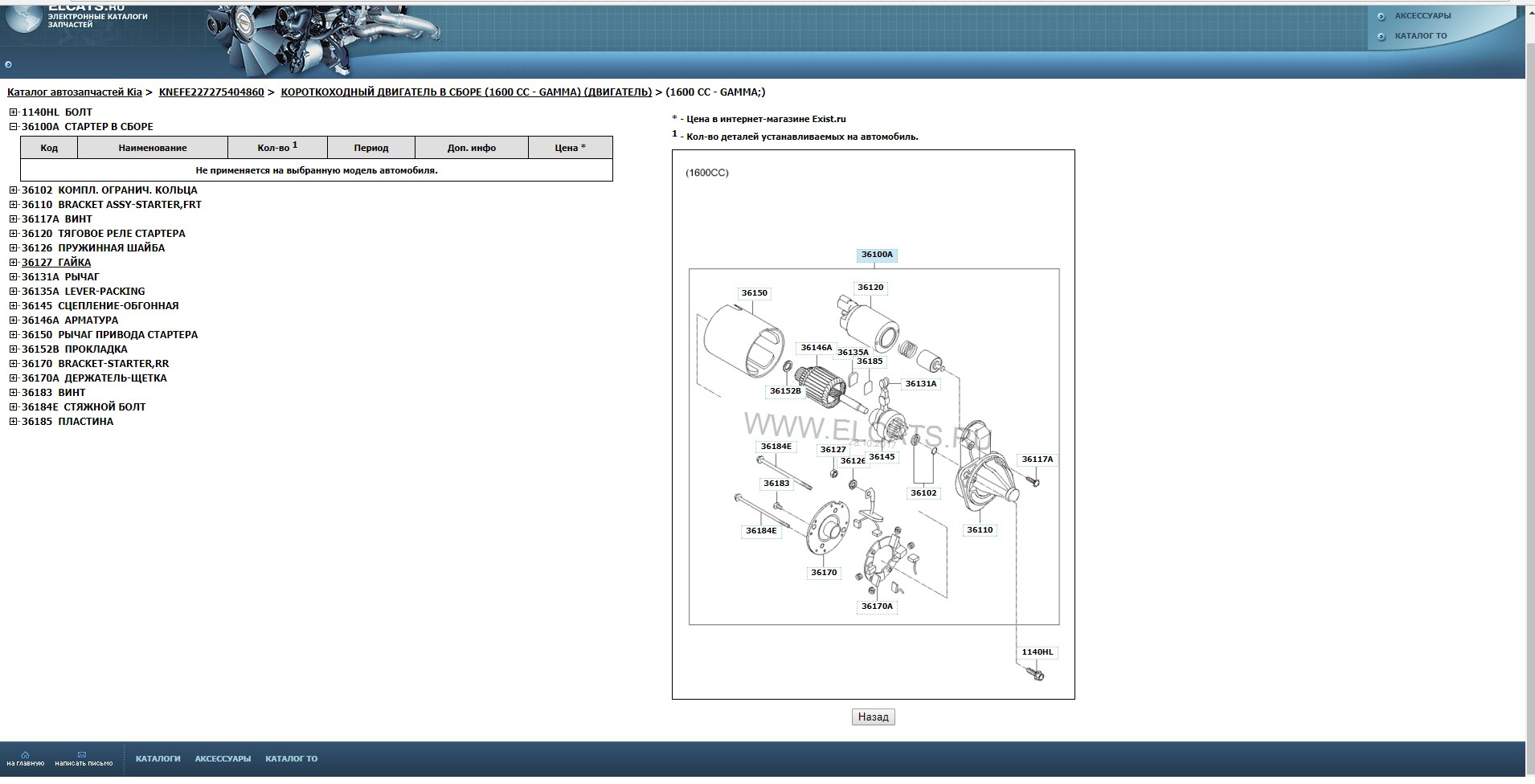
Task: Open КАТАЛОГ ТО in the top header
Action: click(x=1421, y=36)
